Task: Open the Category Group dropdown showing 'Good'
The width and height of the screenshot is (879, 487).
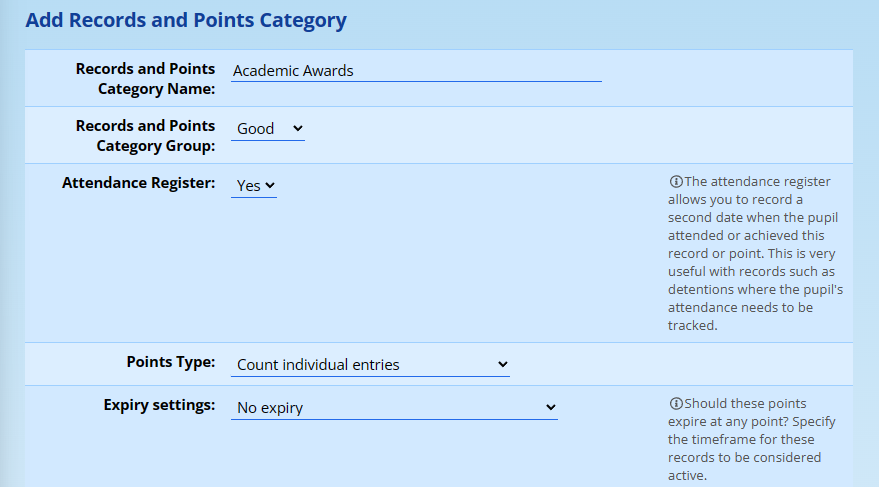Action: point(267,129)
